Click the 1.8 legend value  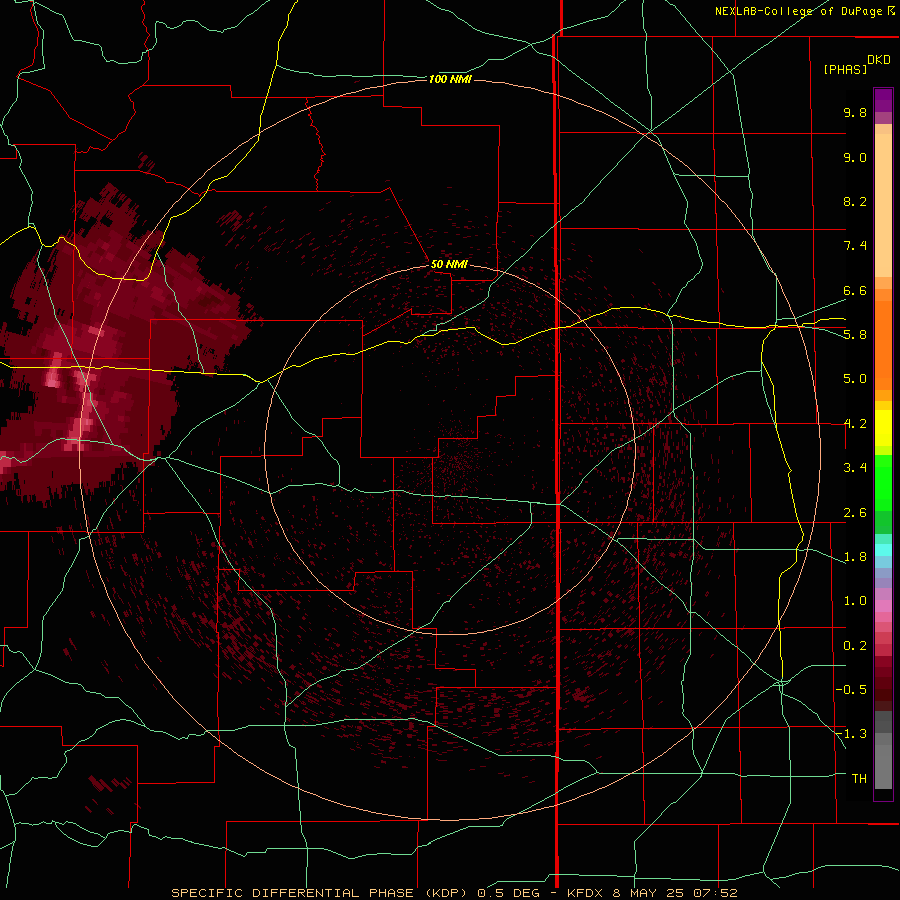pos(855,557)
